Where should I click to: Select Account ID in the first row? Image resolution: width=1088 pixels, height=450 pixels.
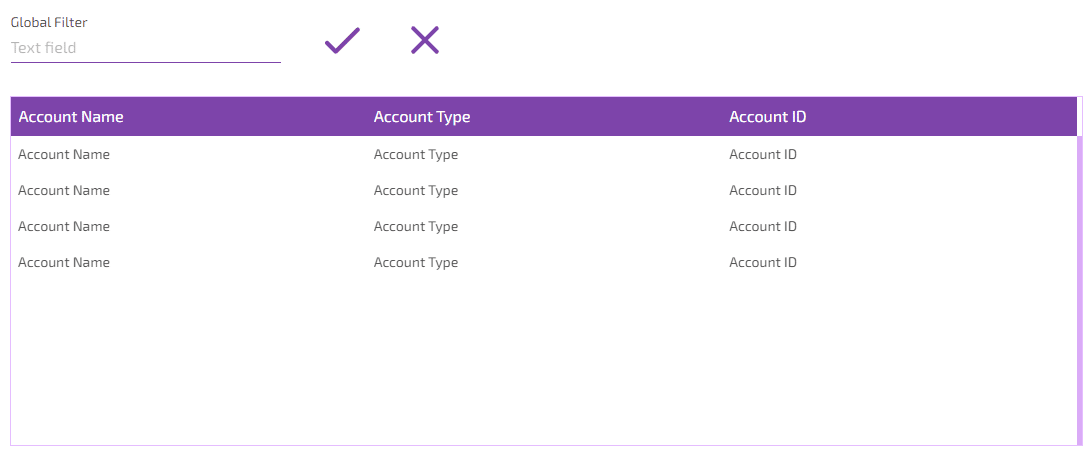point(763,155)
